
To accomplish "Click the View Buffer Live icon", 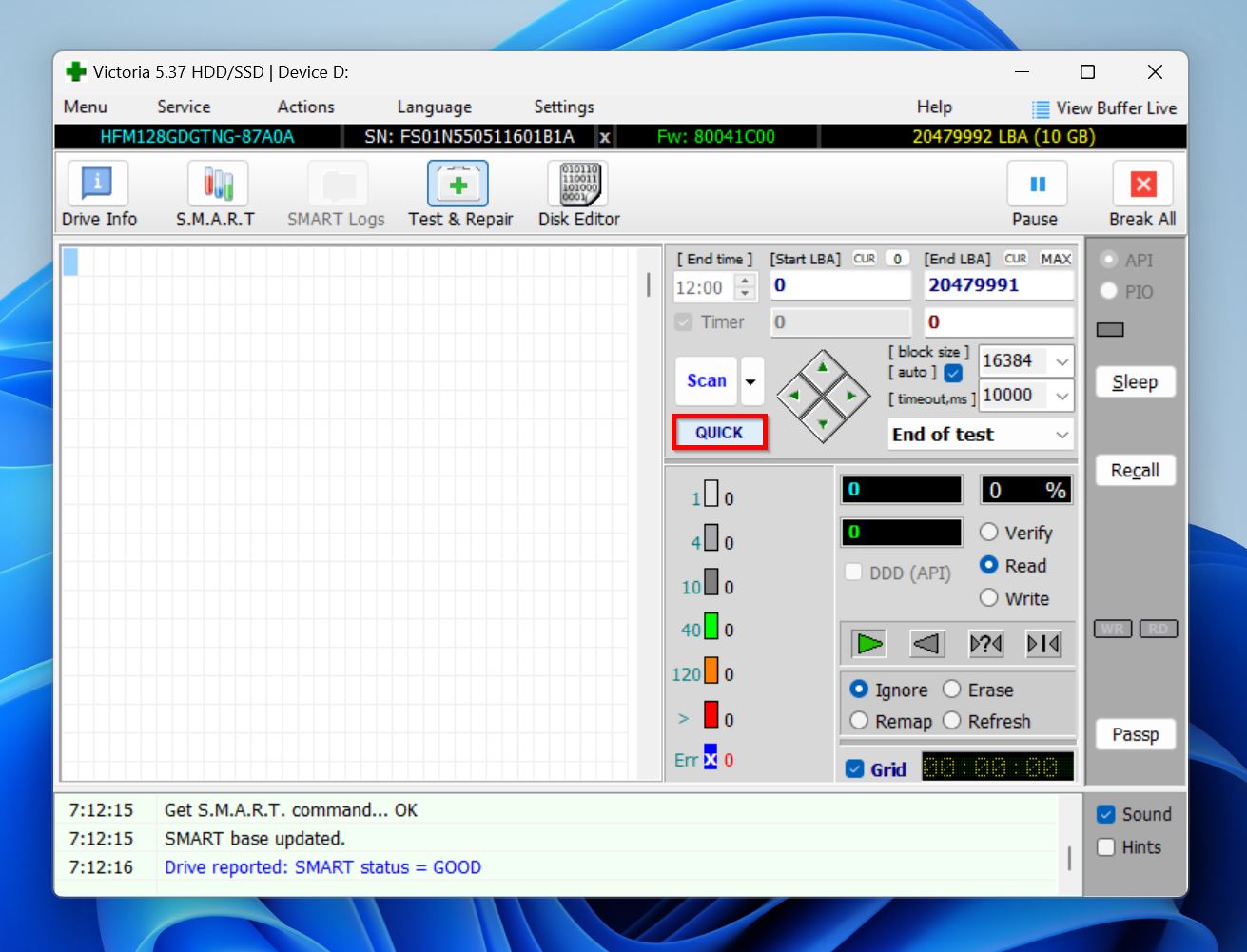I will pos(1041,108).
